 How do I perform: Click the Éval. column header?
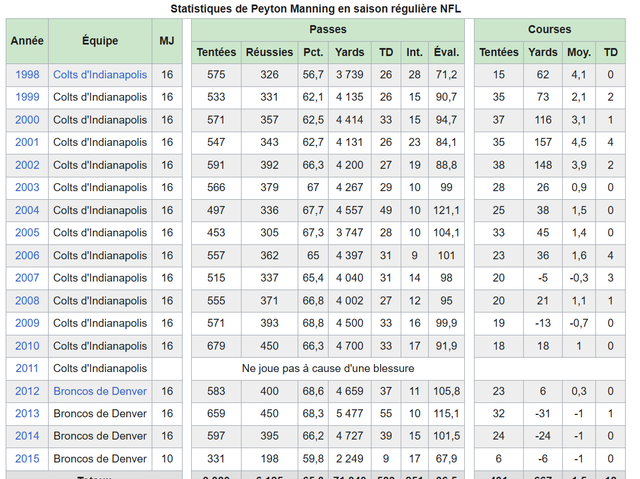[446, 52]
